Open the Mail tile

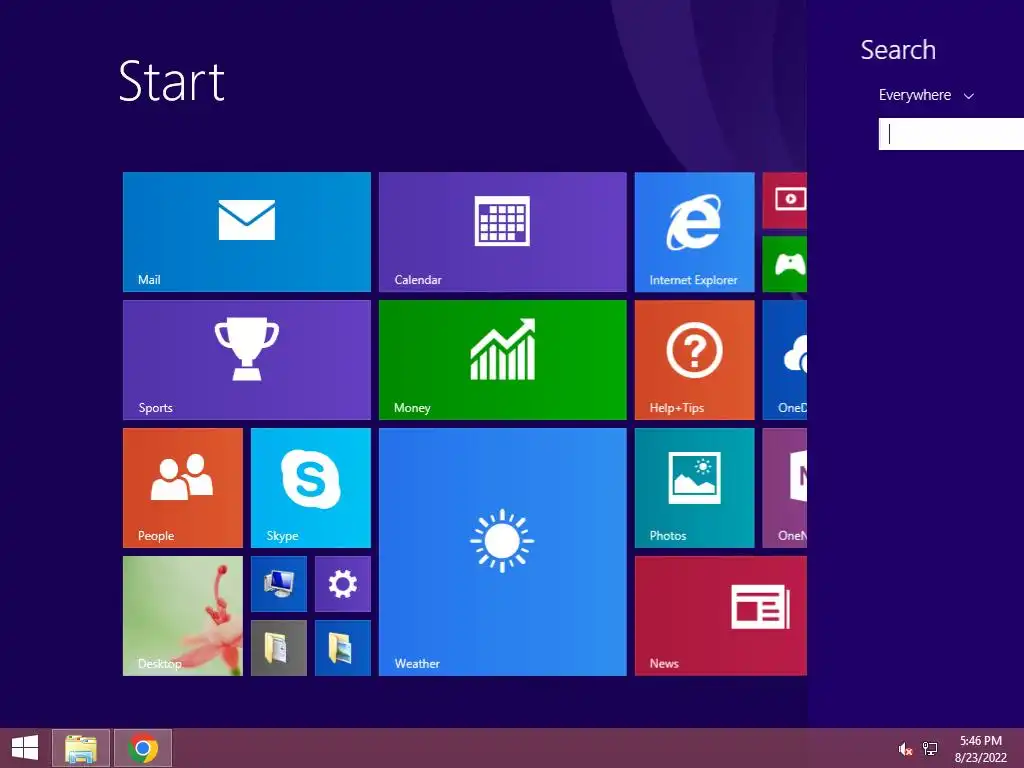click(247, 232)
